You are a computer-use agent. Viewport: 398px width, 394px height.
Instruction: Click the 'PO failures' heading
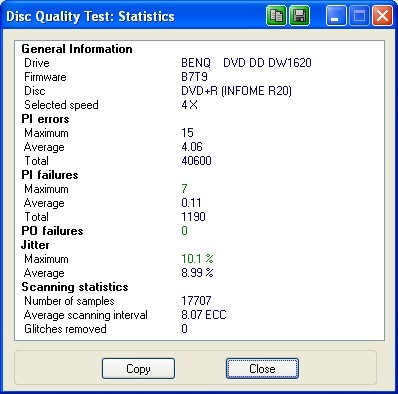(52, 231)
